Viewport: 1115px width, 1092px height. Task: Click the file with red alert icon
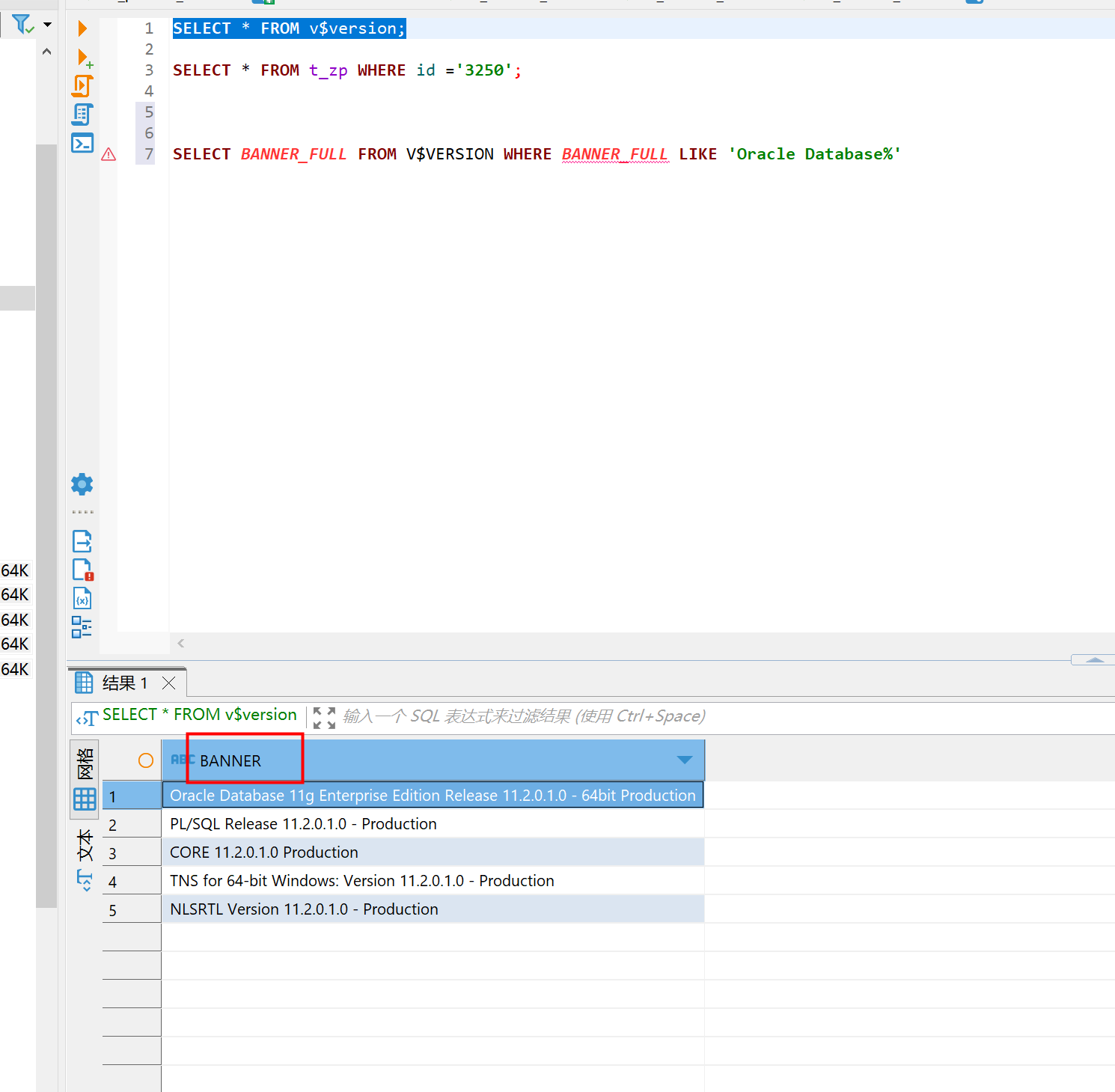[82, 570]
